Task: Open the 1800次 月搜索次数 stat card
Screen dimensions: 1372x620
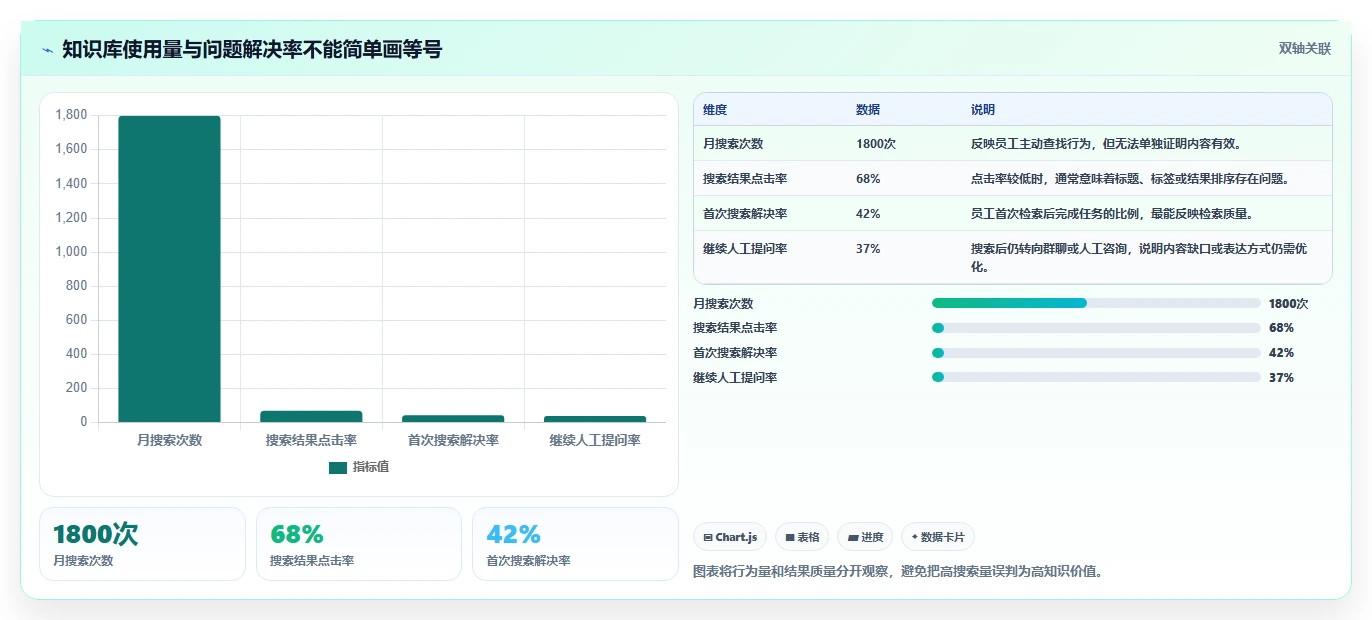Action: [x=142, y=544]
